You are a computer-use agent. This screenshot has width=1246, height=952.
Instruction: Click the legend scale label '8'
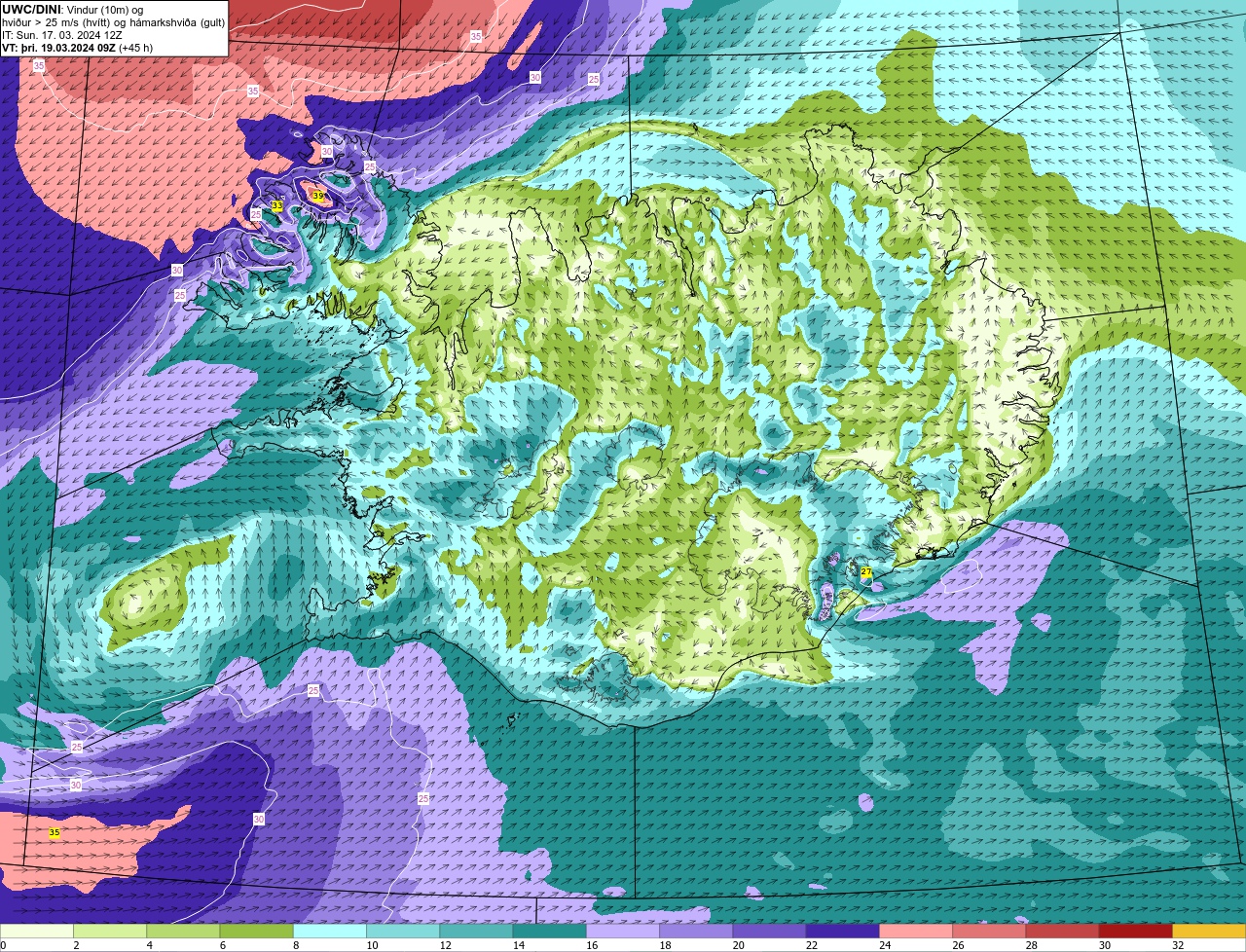tap(294, 945)
